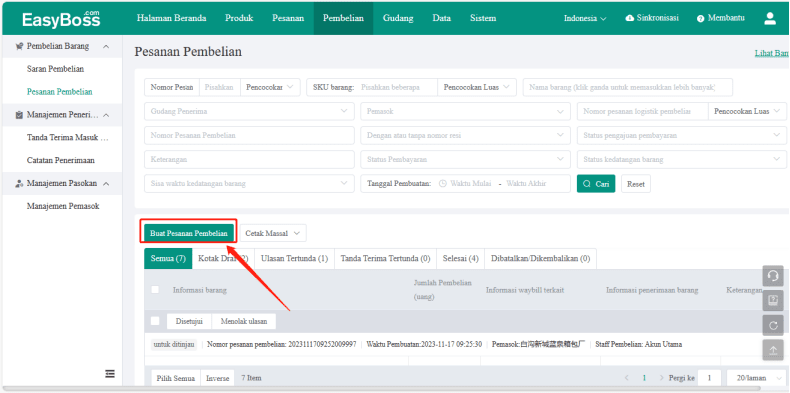
Task: Open the Pesanan menu
Action: pos(288,18)
